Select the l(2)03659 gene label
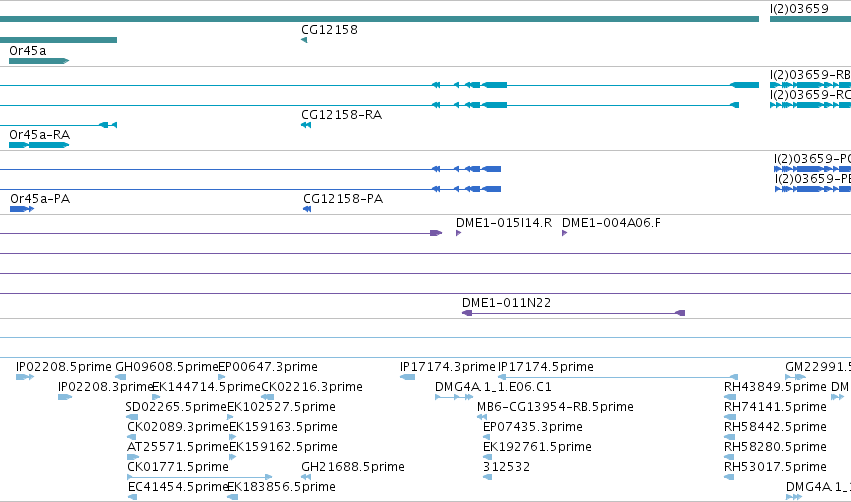This screenshot has width=851, height=502. [799, 9]
